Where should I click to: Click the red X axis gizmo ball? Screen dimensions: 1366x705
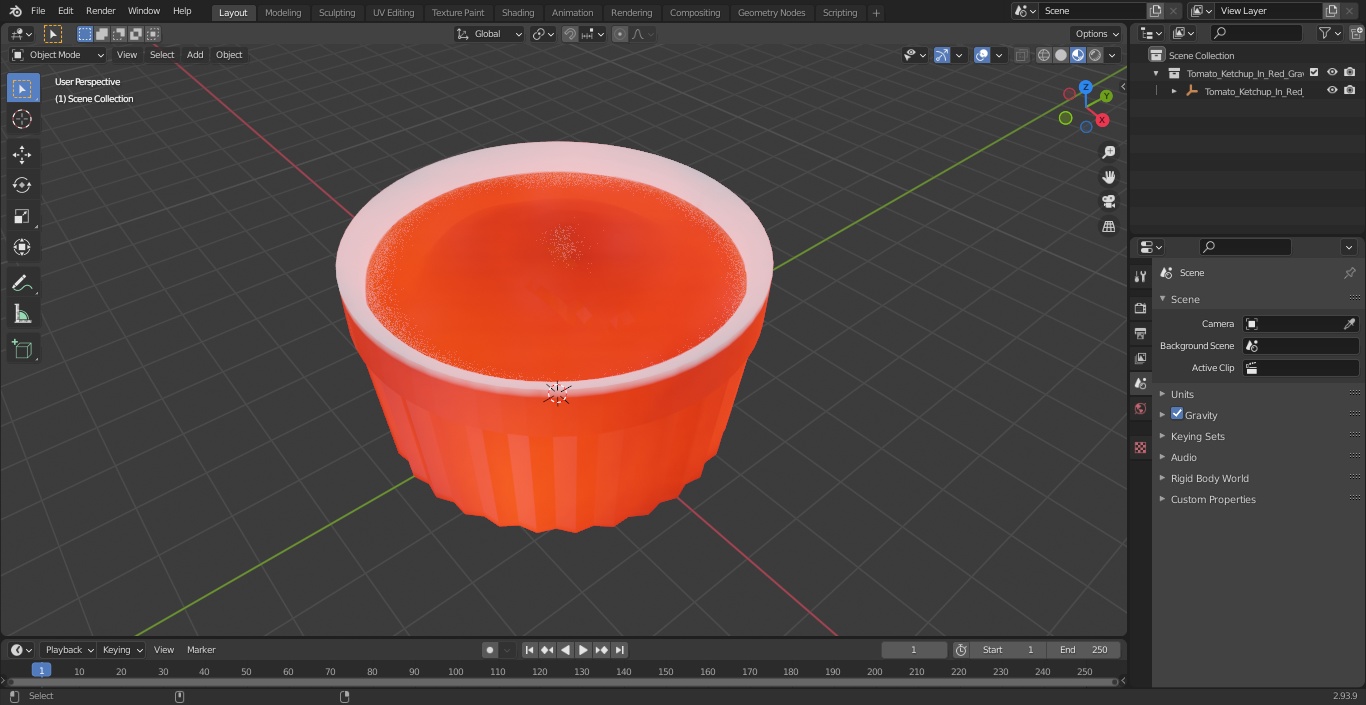coord(1102,120)
